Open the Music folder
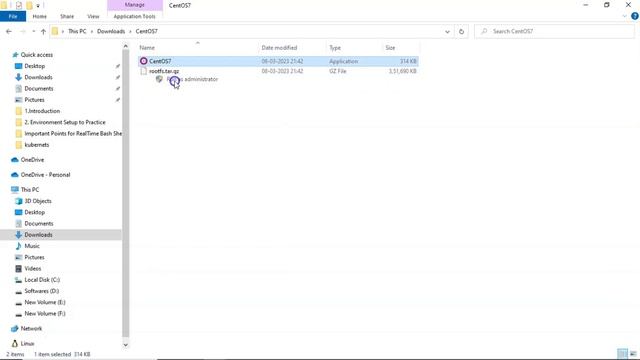This screenshot has width=640, height=360. pyautogui.click(x=32, y=246)
